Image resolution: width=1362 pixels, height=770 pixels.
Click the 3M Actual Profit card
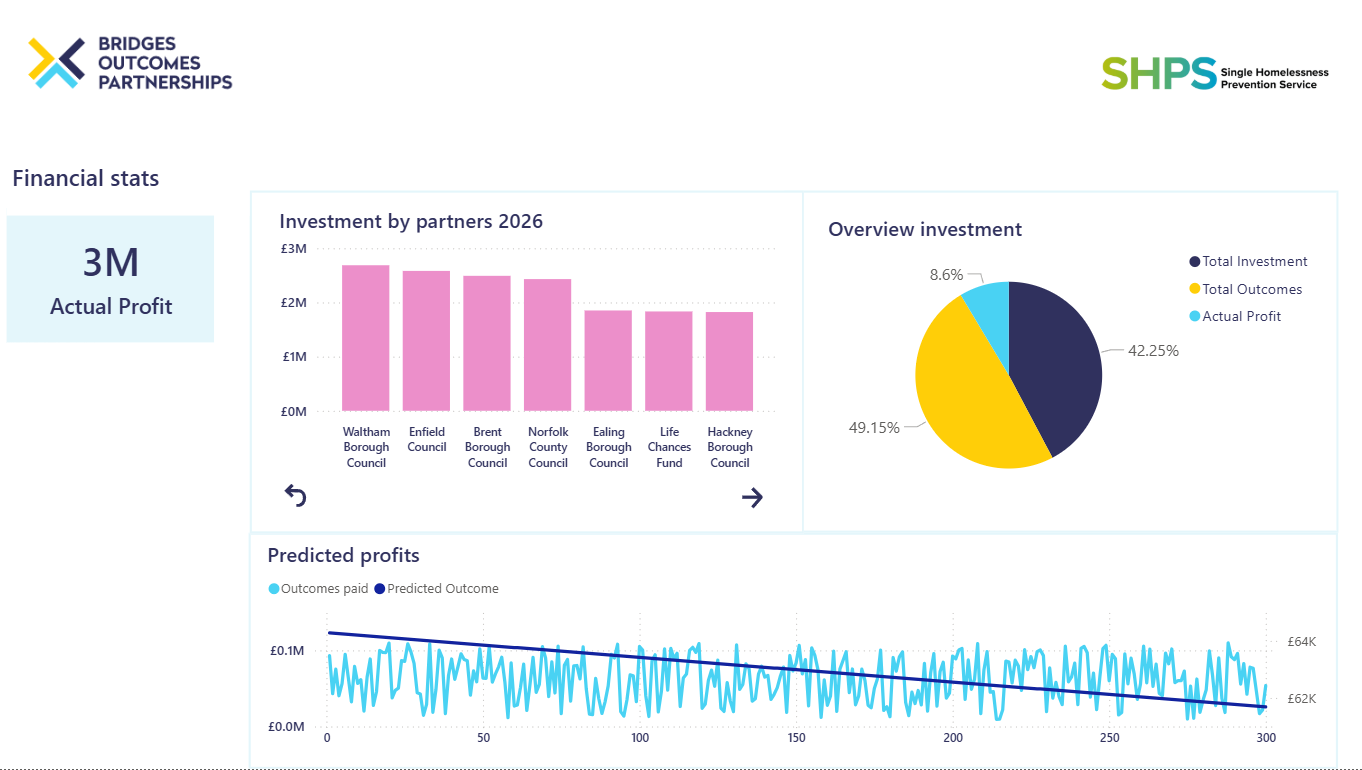pos(110,279)
